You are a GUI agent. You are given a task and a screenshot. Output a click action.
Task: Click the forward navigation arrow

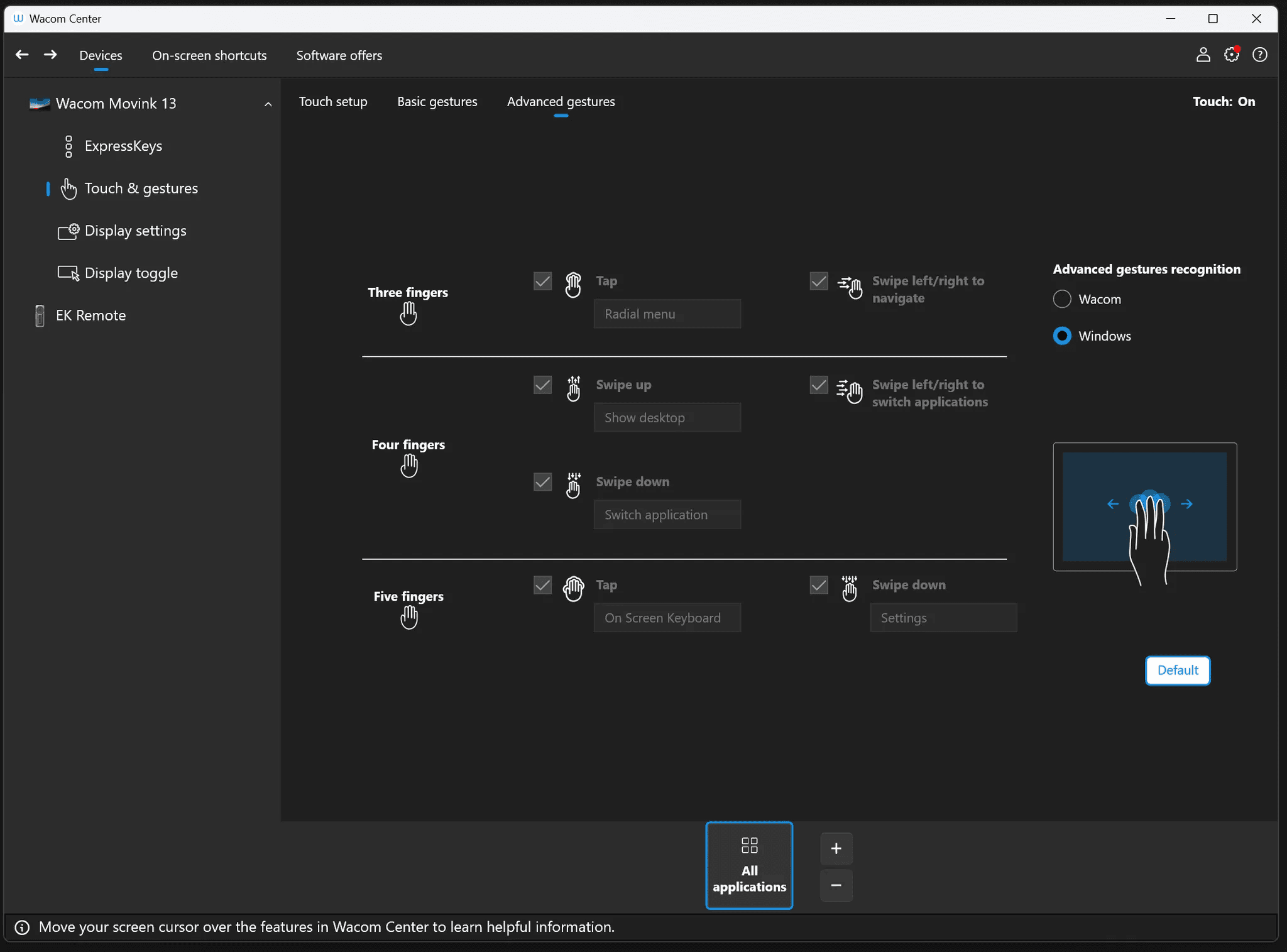coord(50,55)
